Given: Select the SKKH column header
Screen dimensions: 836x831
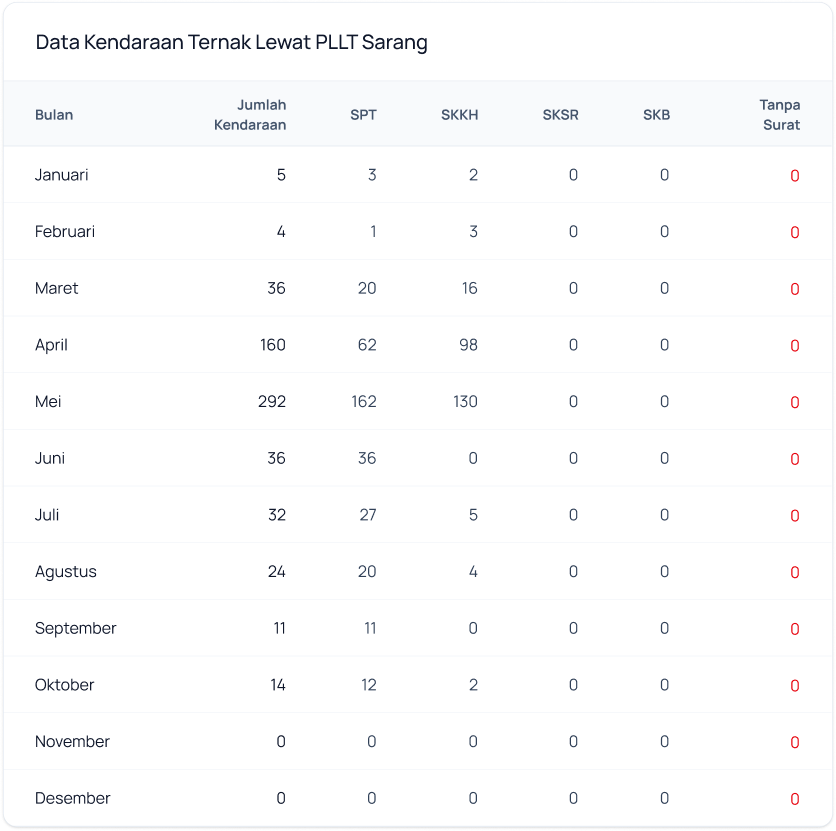Looking at the screenshot, I should pos(459,114).
